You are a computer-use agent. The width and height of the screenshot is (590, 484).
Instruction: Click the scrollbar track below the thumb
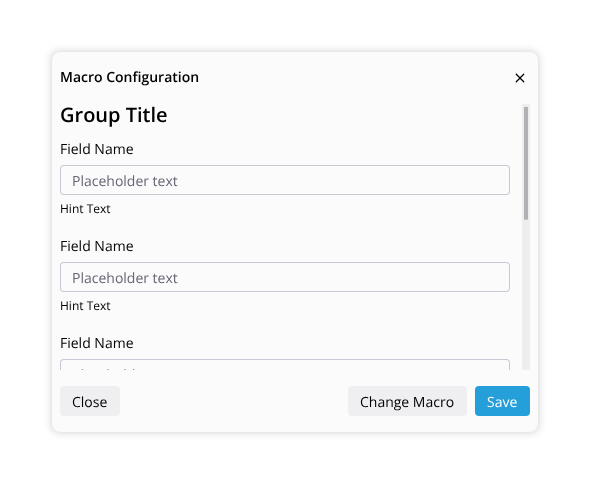[526, 294]
